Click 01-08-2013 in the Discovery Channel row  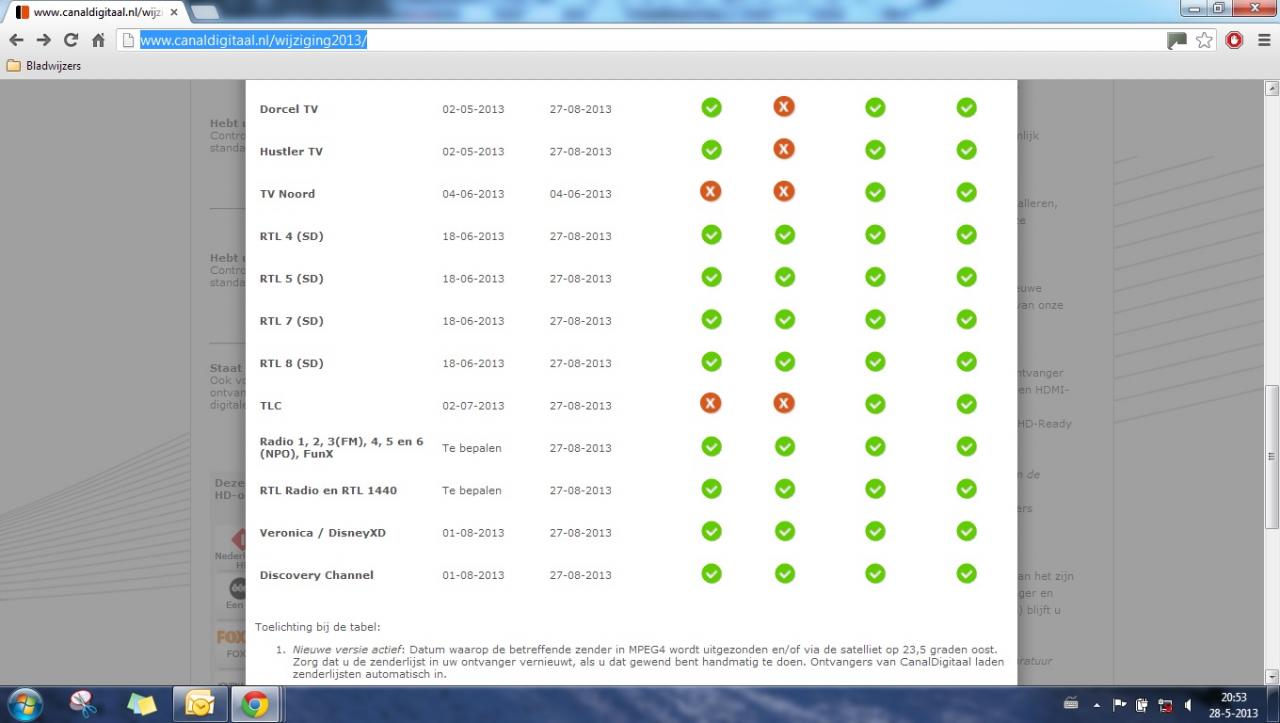[x=473, y=575]
